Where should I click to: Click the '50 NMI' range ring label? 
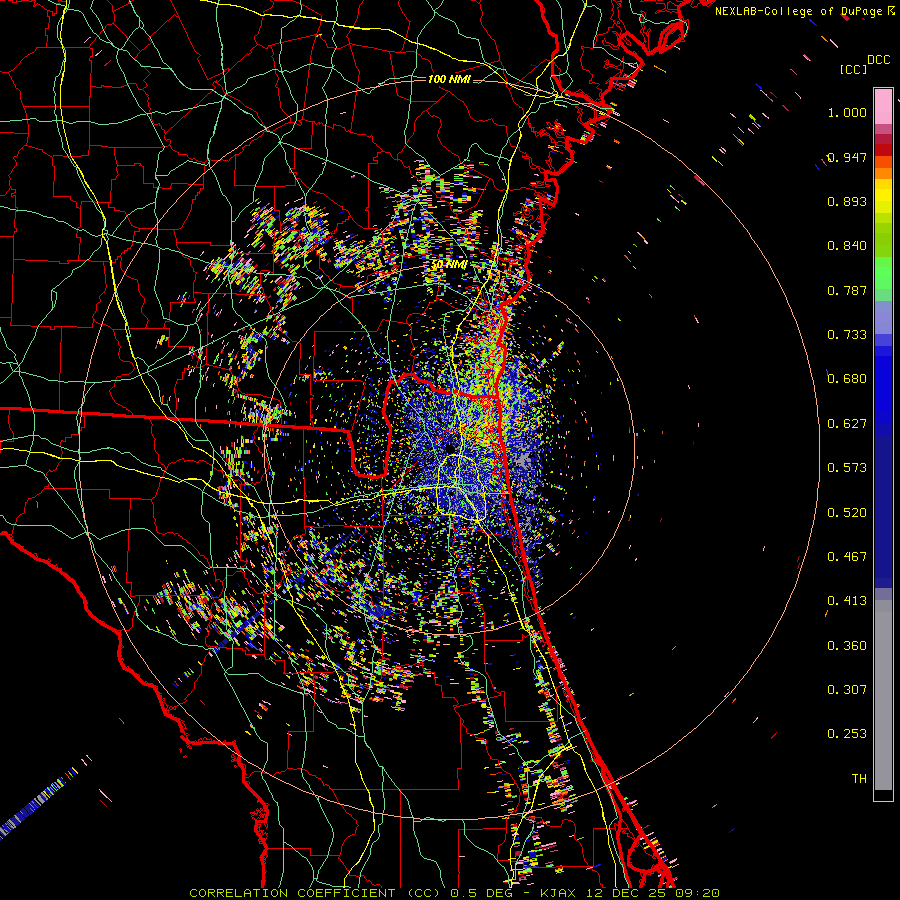tap(449, 265)
